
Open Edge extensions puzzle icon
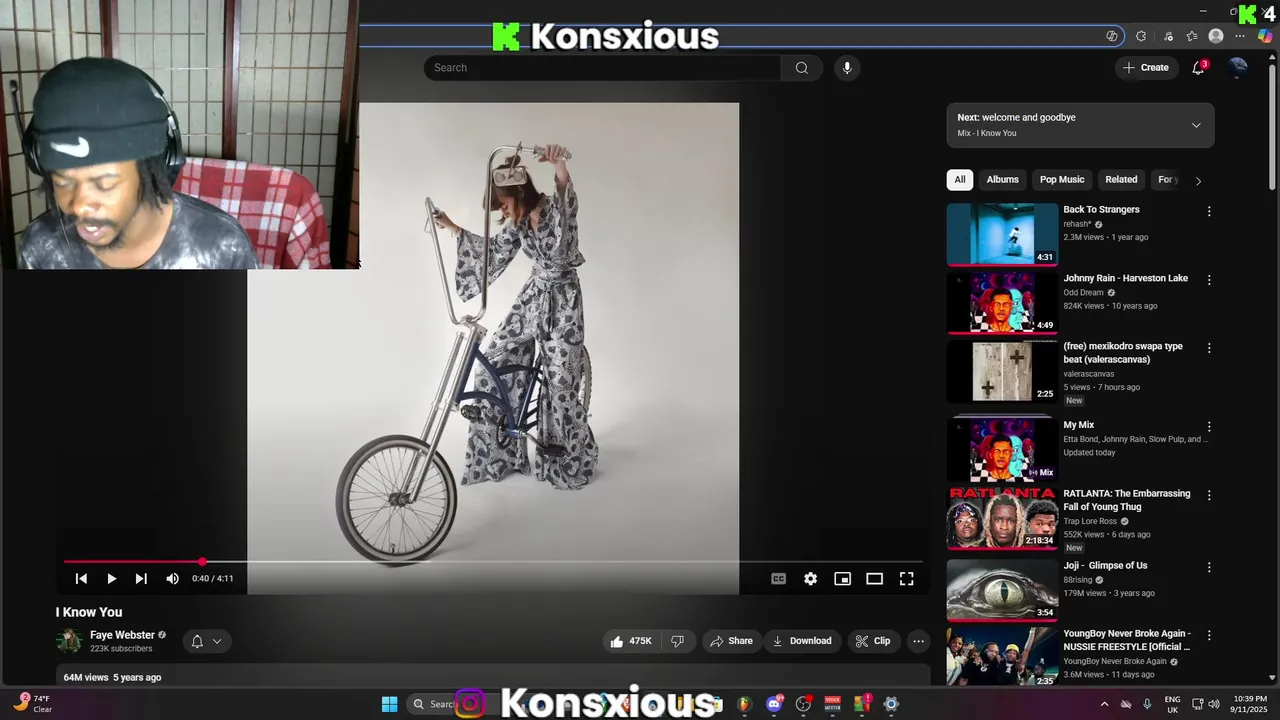point(1141,36)
